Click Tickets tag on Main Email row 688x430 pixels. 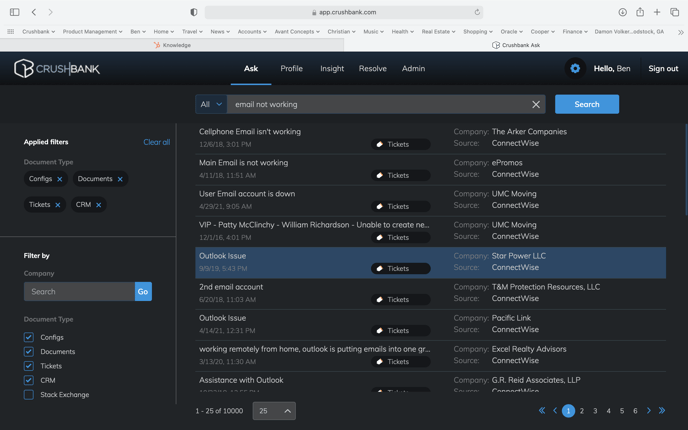point(401,176)
